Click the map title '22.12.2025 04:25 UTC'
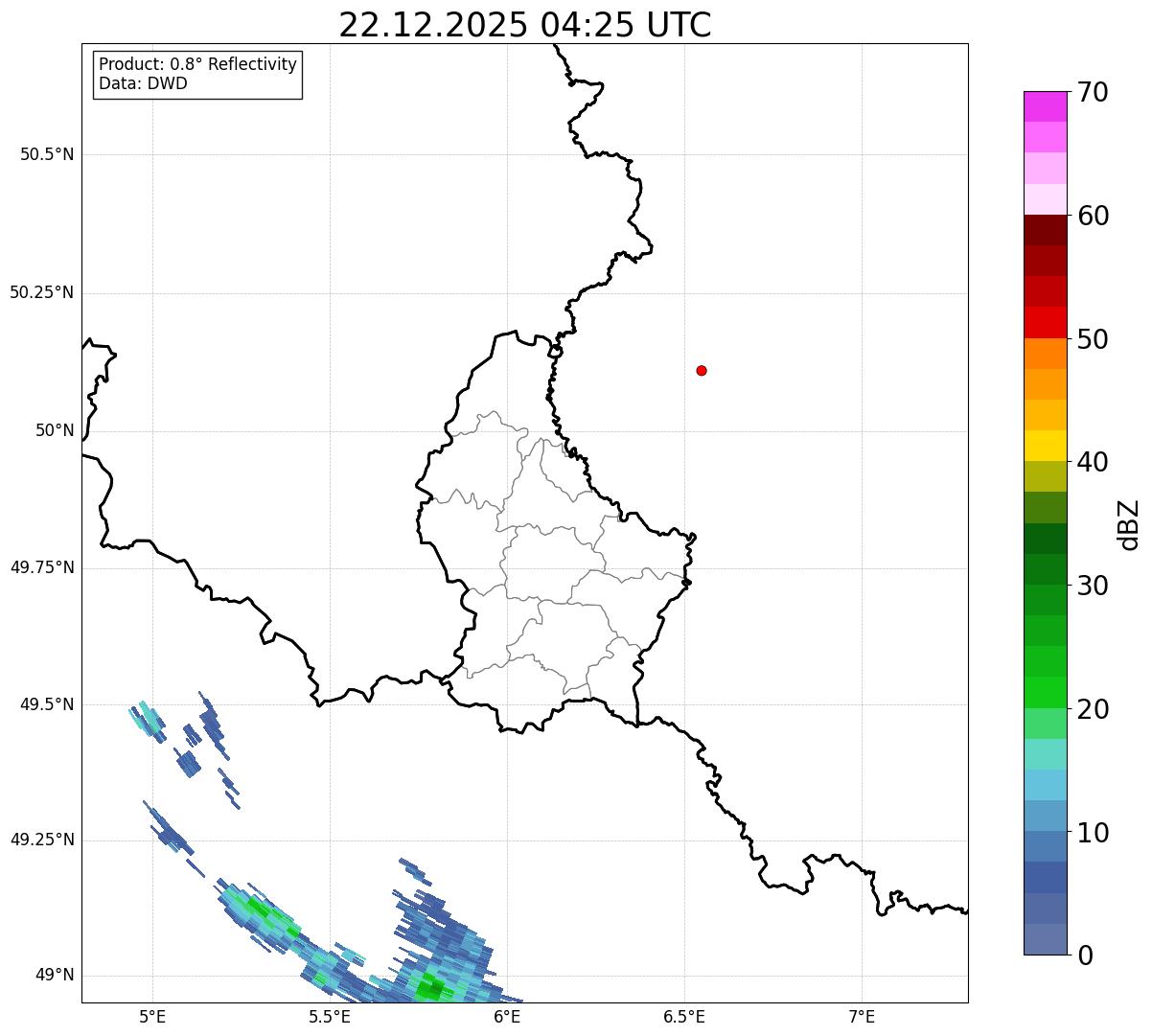This screenshot has width=1152, height=1036. click(525, 25)
